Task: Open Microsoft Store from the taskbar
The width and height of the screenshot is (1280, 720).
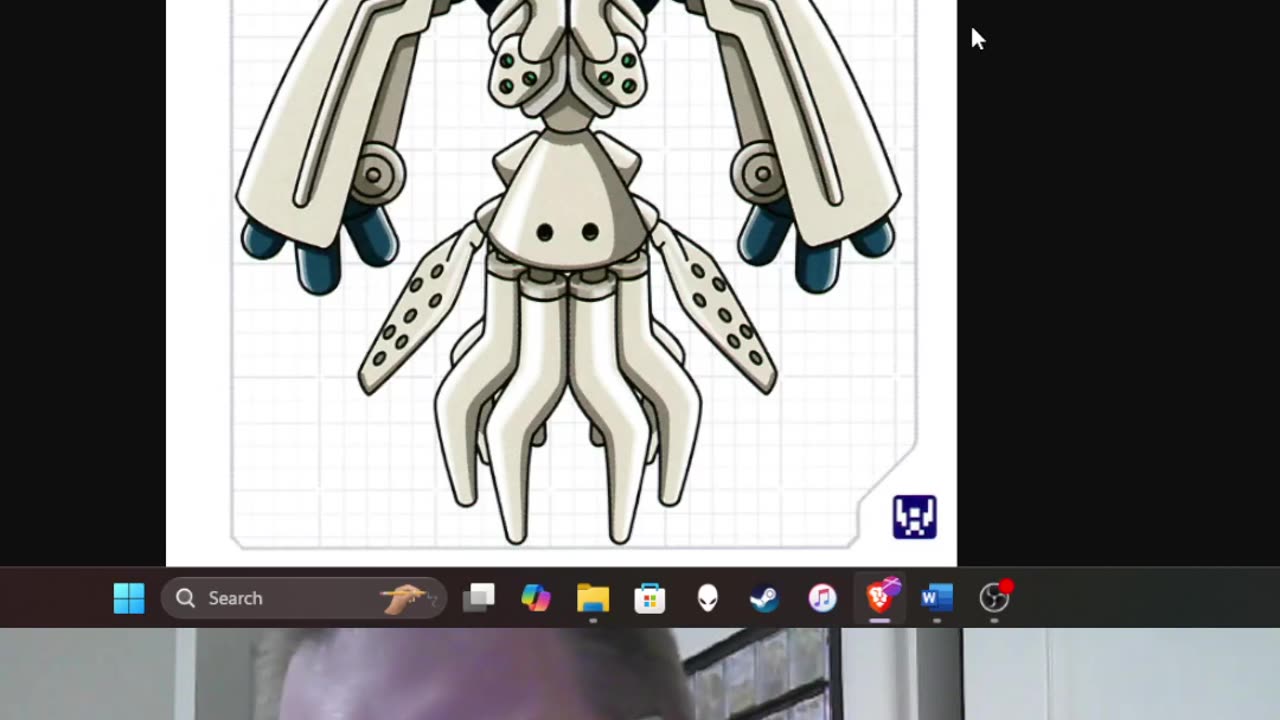Action: pyautogui.click(x=650, y=598)
